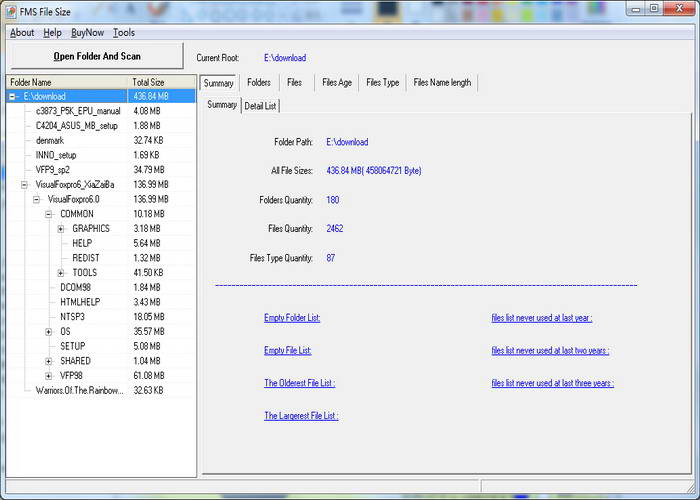Viewport: 700px width, 500px height.
Task: Select the SETUP folder row
Action: 101,346
